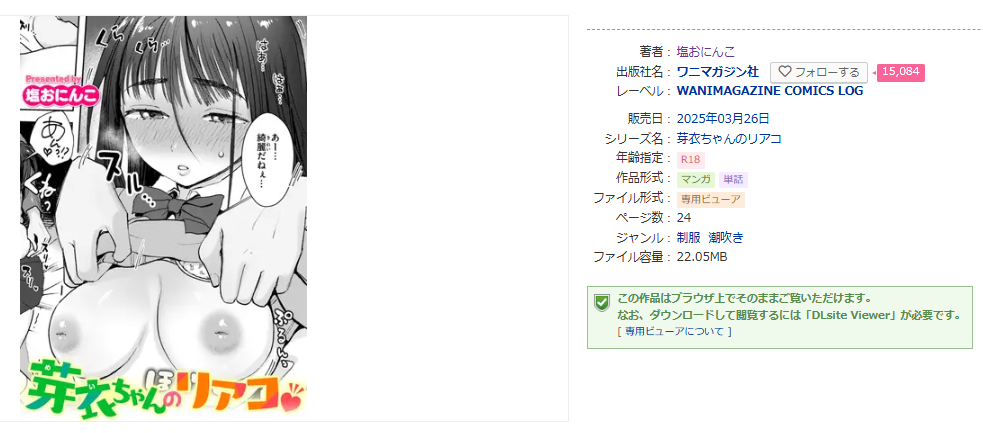Select the 専用ビューア file format tag
The image size is (983, 433).
tap(711, 200)
